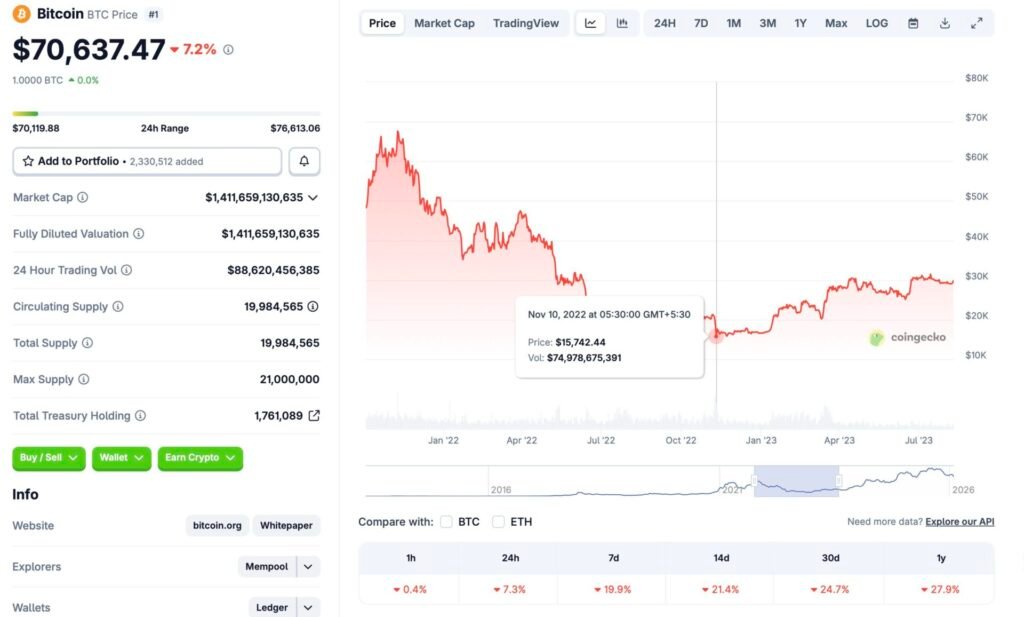Click Circulating Supply value info icon
The width and height of the screenshot is (1024, 617).
pyautogui.click(x=313, y=307)
